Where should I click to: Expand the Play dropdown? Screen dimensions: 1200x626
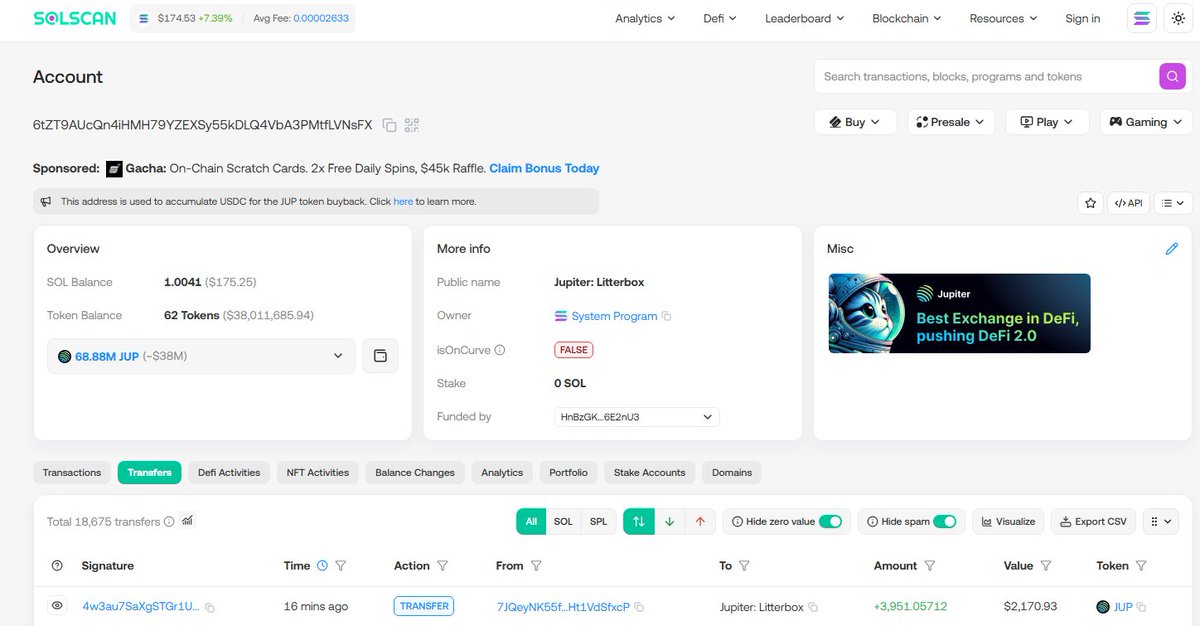(x=1047, y=122)
